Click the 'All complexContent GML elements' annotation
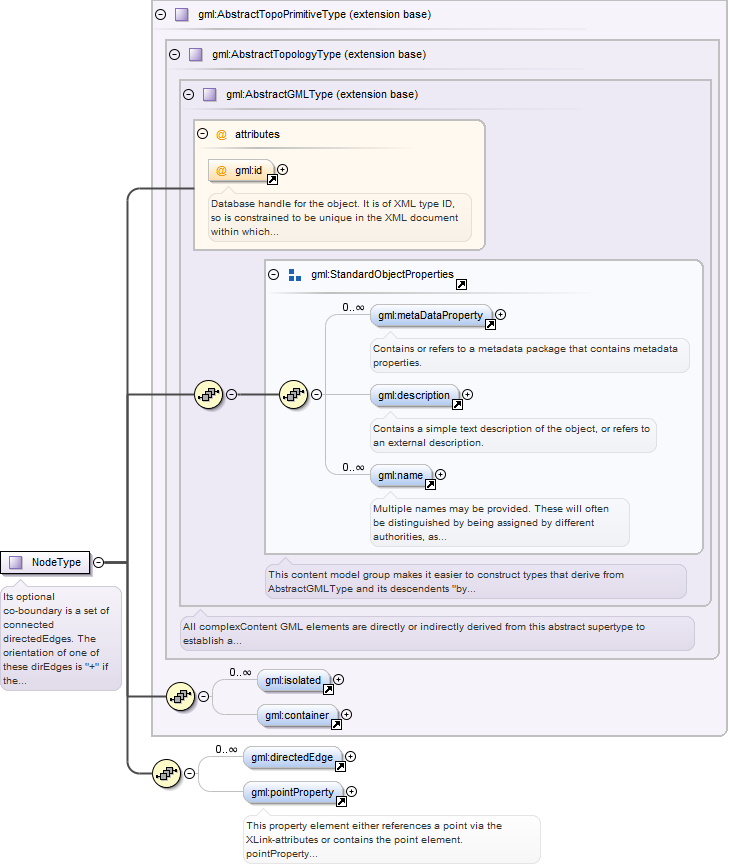The width and height of the screenshot is (729, 867). (437, 634)
